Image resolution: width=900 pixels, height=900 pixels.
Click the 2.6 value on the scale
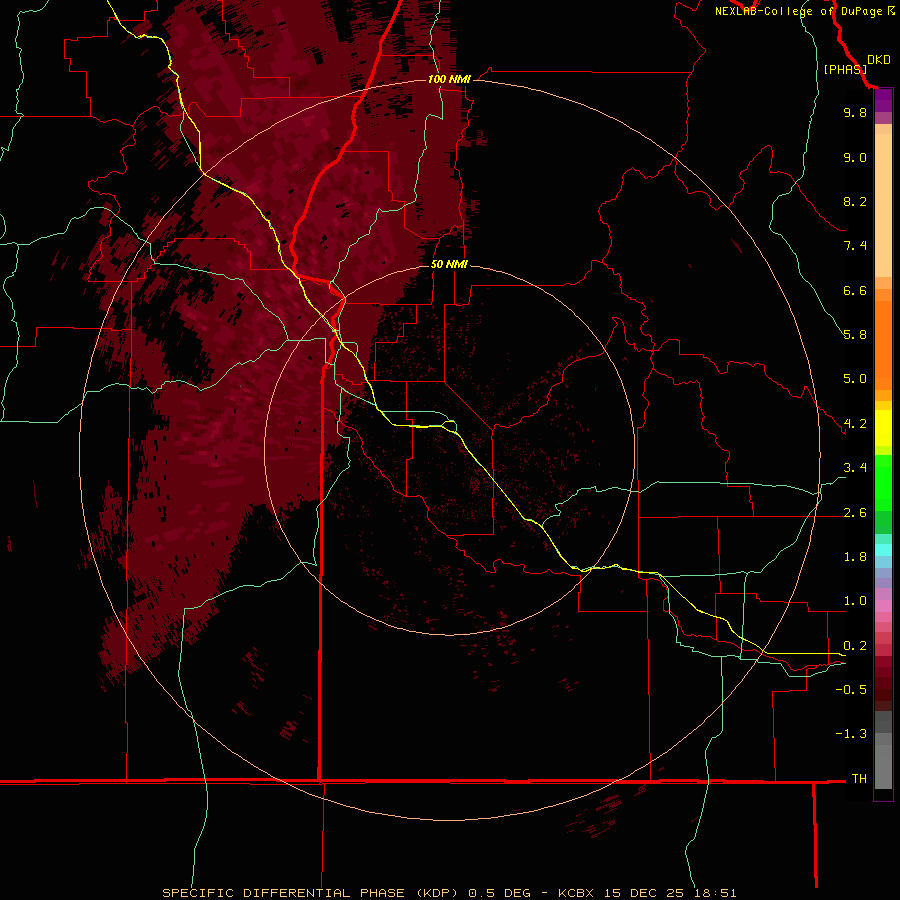[855, 513]
